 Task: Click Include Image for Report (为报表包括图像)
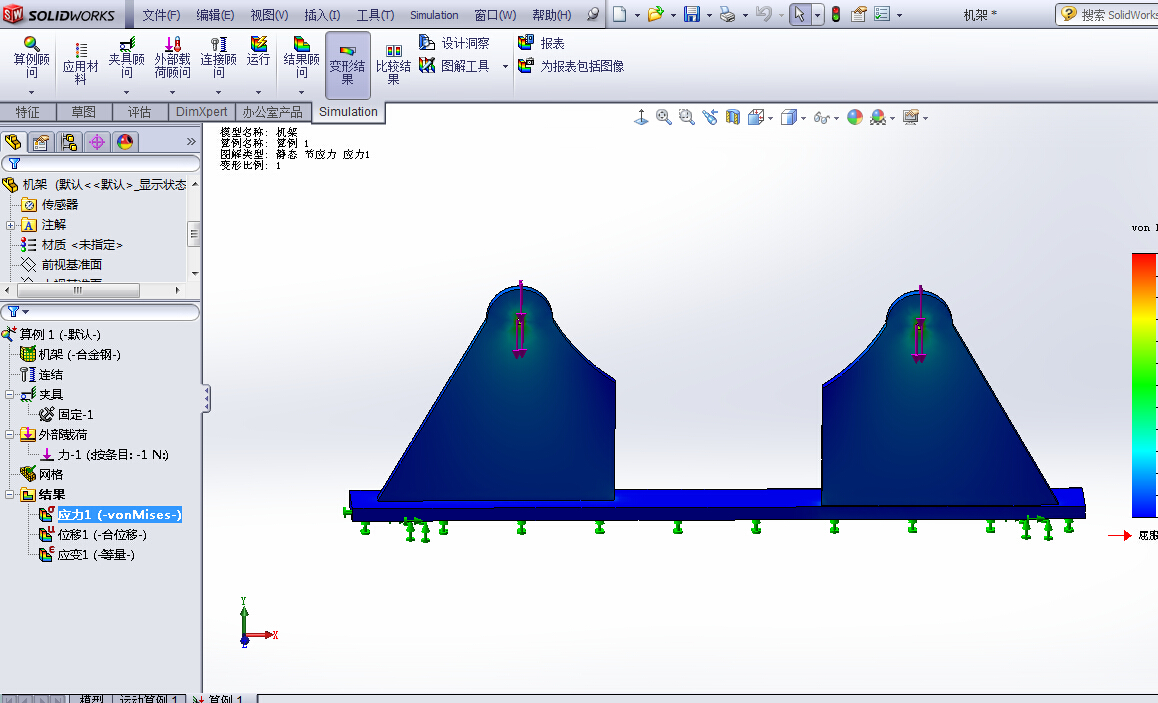571,66
